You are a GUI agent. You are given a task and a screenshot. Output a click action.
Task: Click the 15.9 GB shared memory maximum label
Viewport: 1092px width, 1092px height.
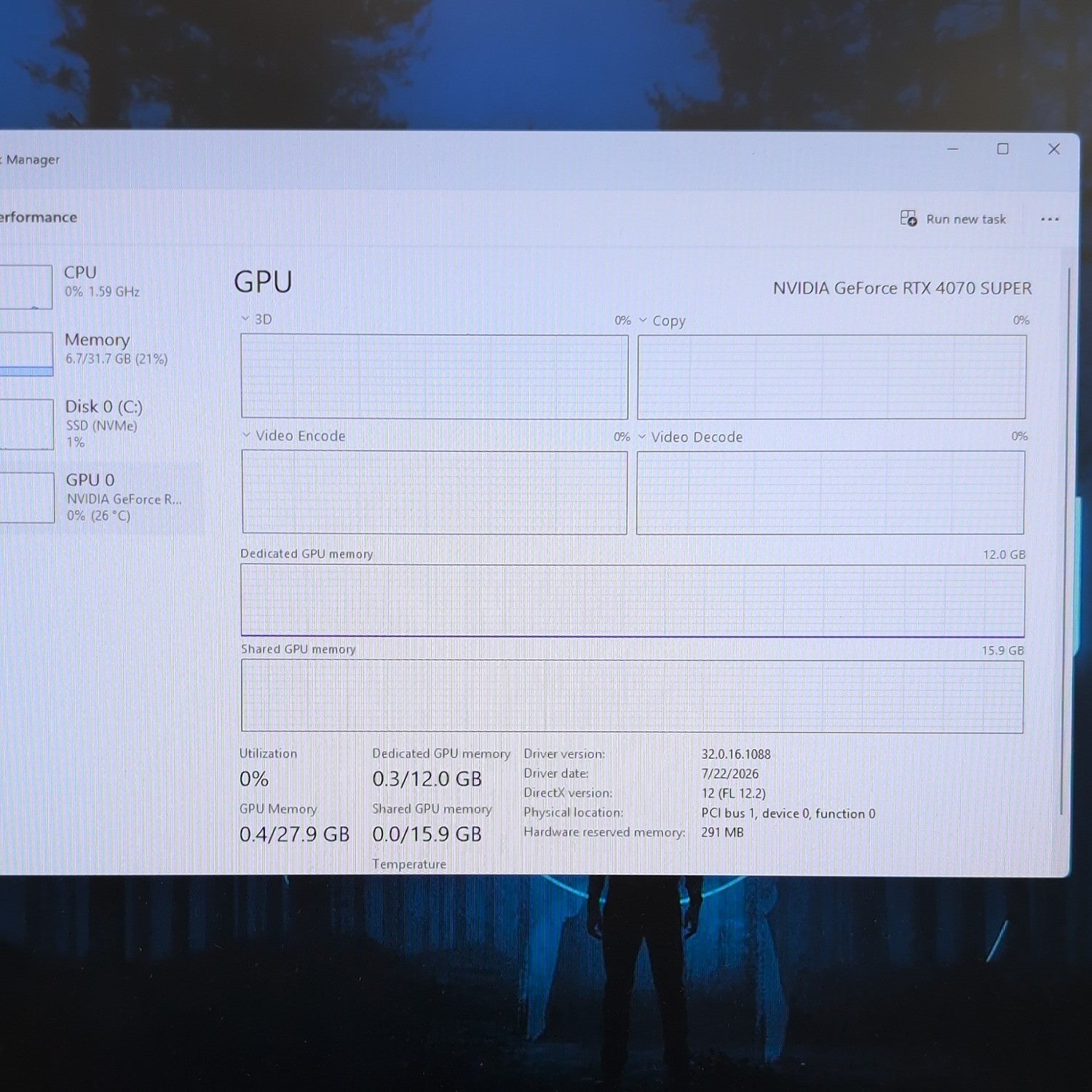(1002, 651)
